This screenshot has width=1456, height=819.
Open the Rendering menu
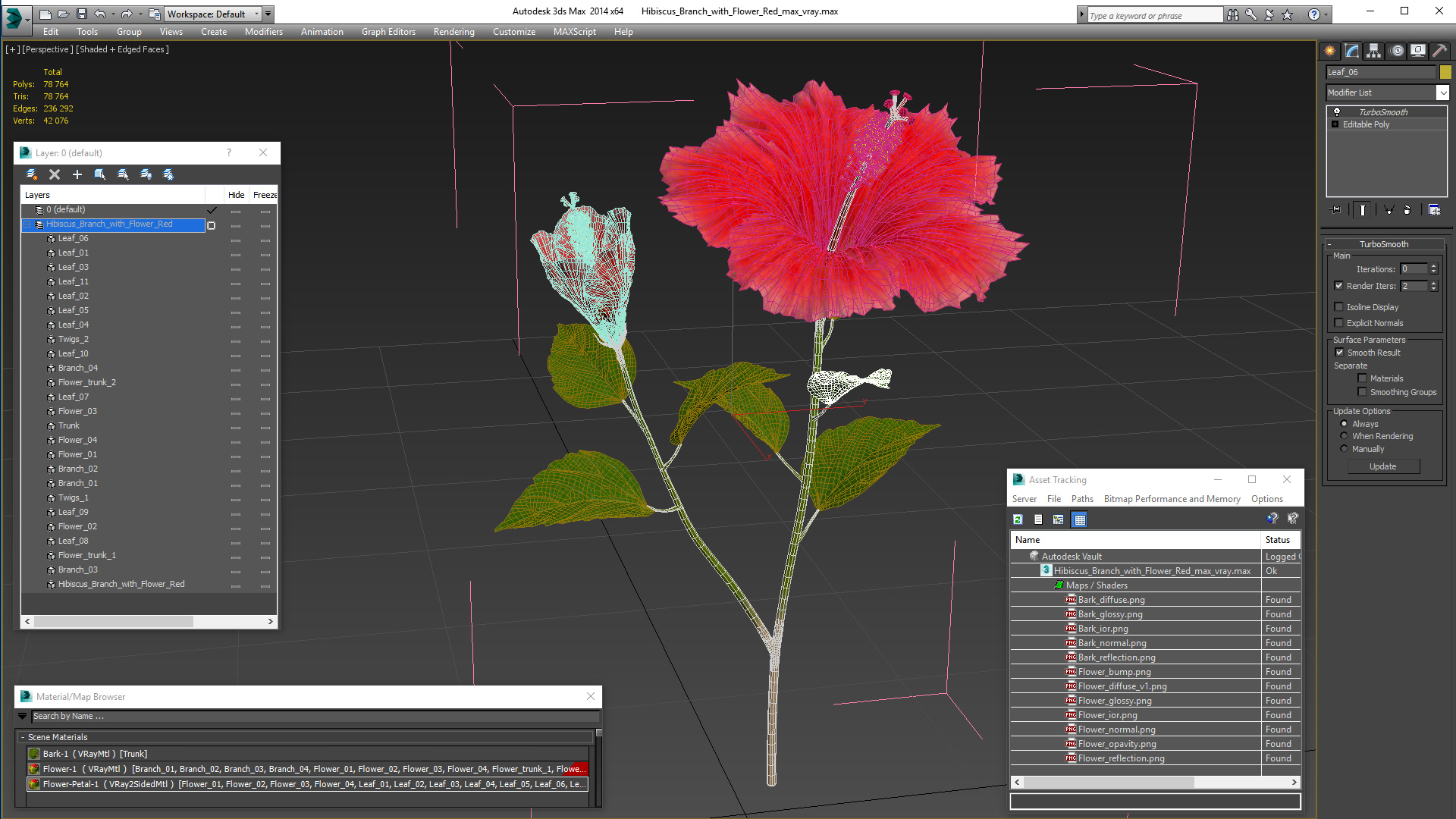coord(453,32)
